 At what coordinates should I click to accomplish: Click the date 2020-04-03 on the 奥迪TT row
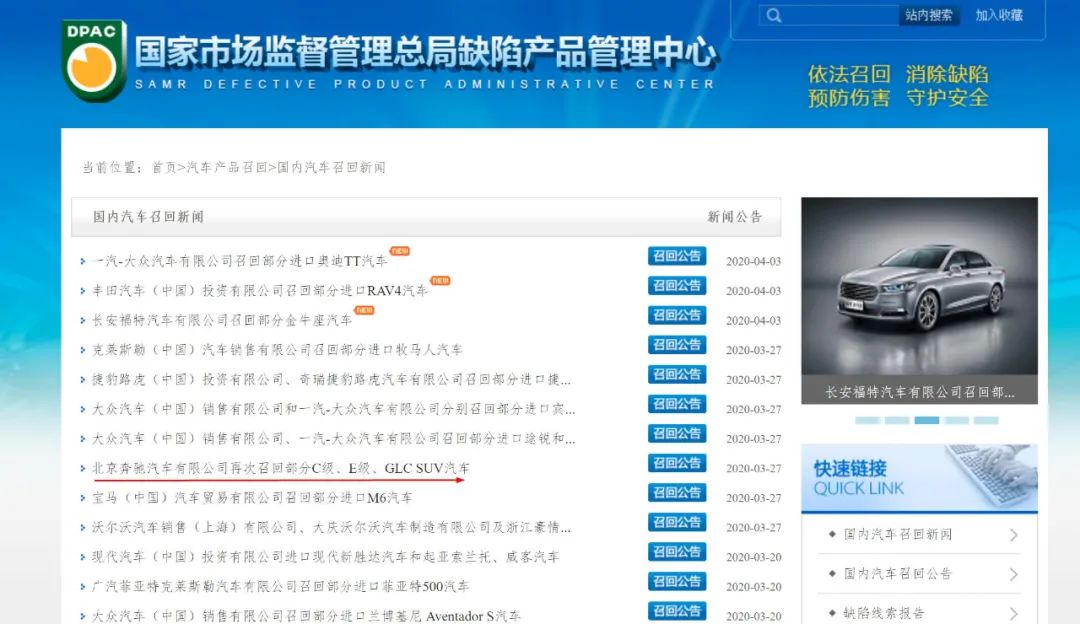[x=754, y=262]
